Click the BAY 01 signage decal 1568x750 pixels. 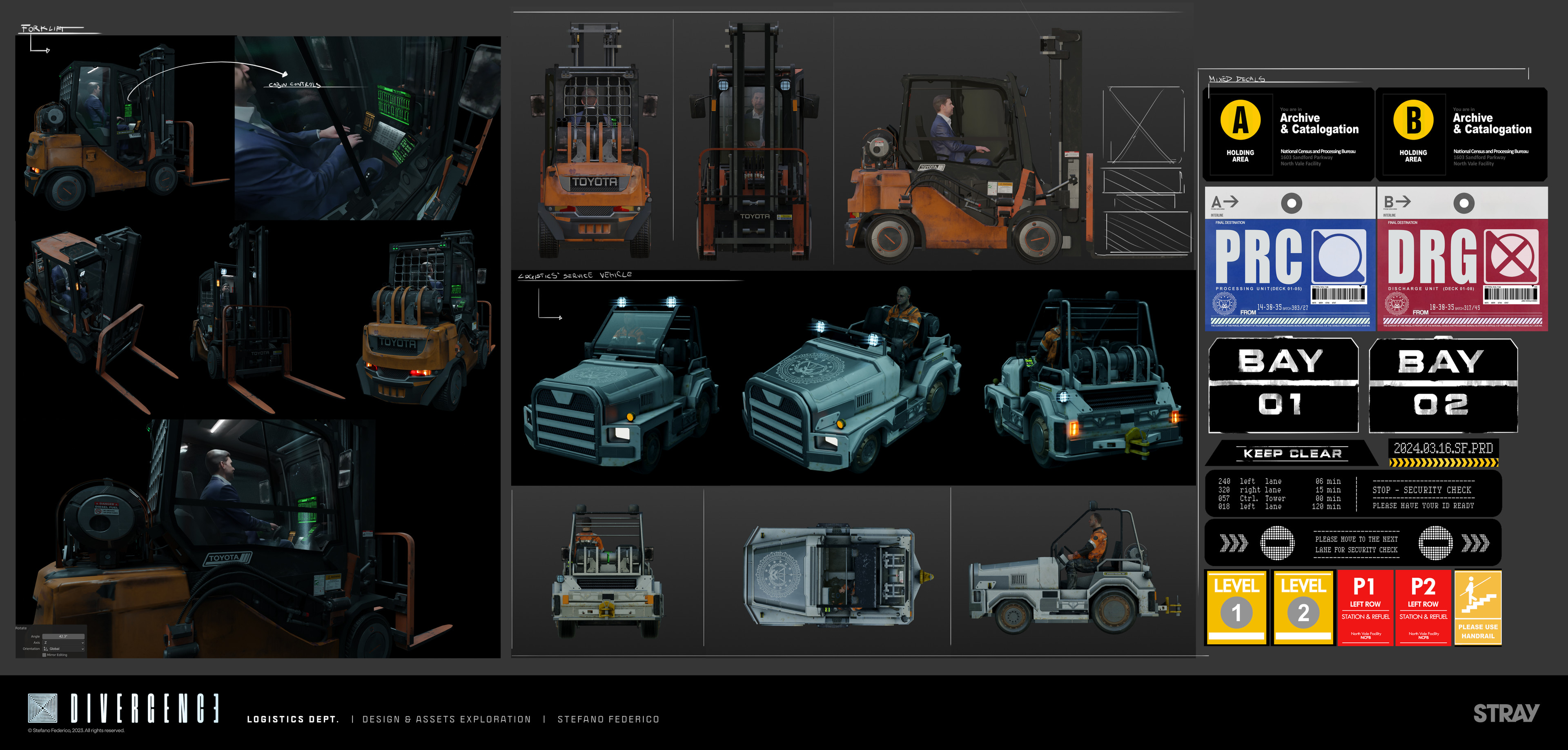[x=1284, y=383]
